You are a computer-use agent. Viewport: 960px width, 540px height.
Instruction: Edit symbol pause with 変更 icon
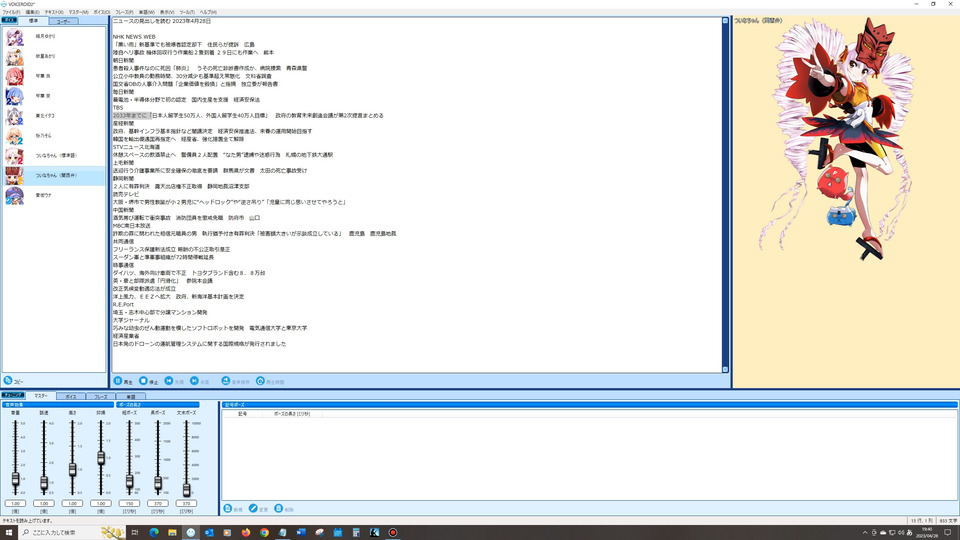click(x=253, y=508)
